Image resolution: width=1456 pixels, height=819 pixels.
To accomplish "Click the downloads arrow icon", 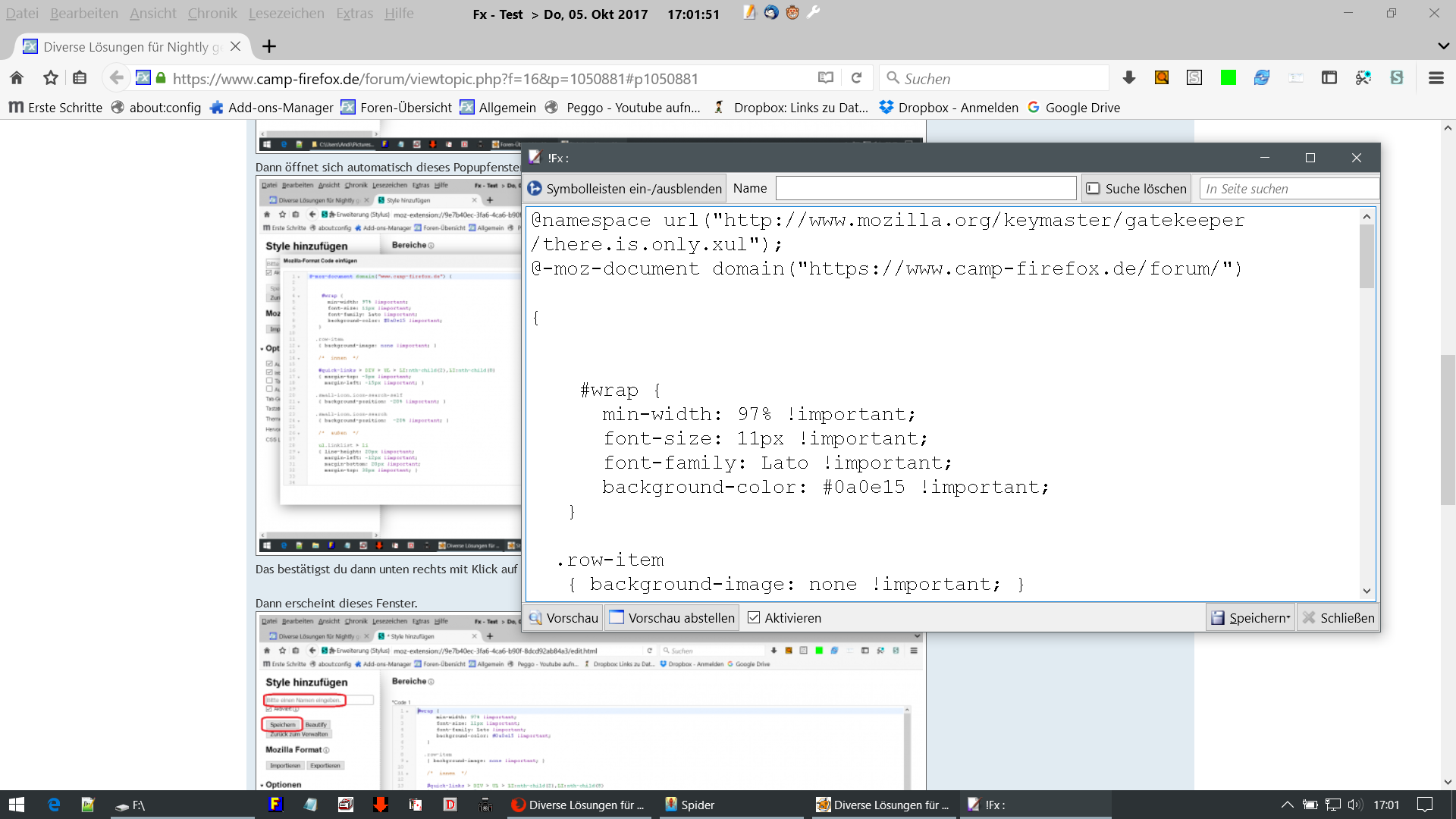I will (1128, 78).
